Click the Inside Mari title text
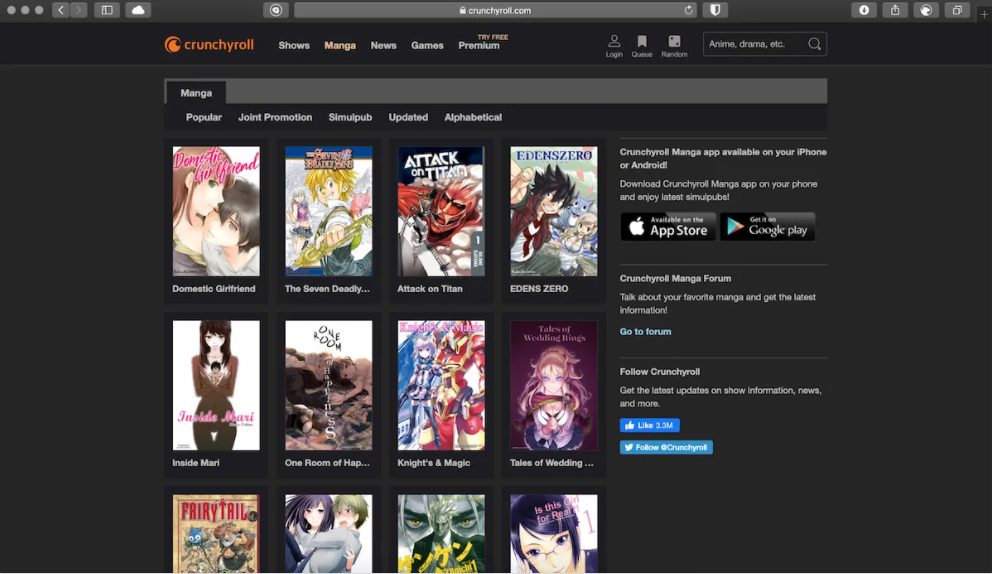992x574 pixels. click(x=195, y=463)
